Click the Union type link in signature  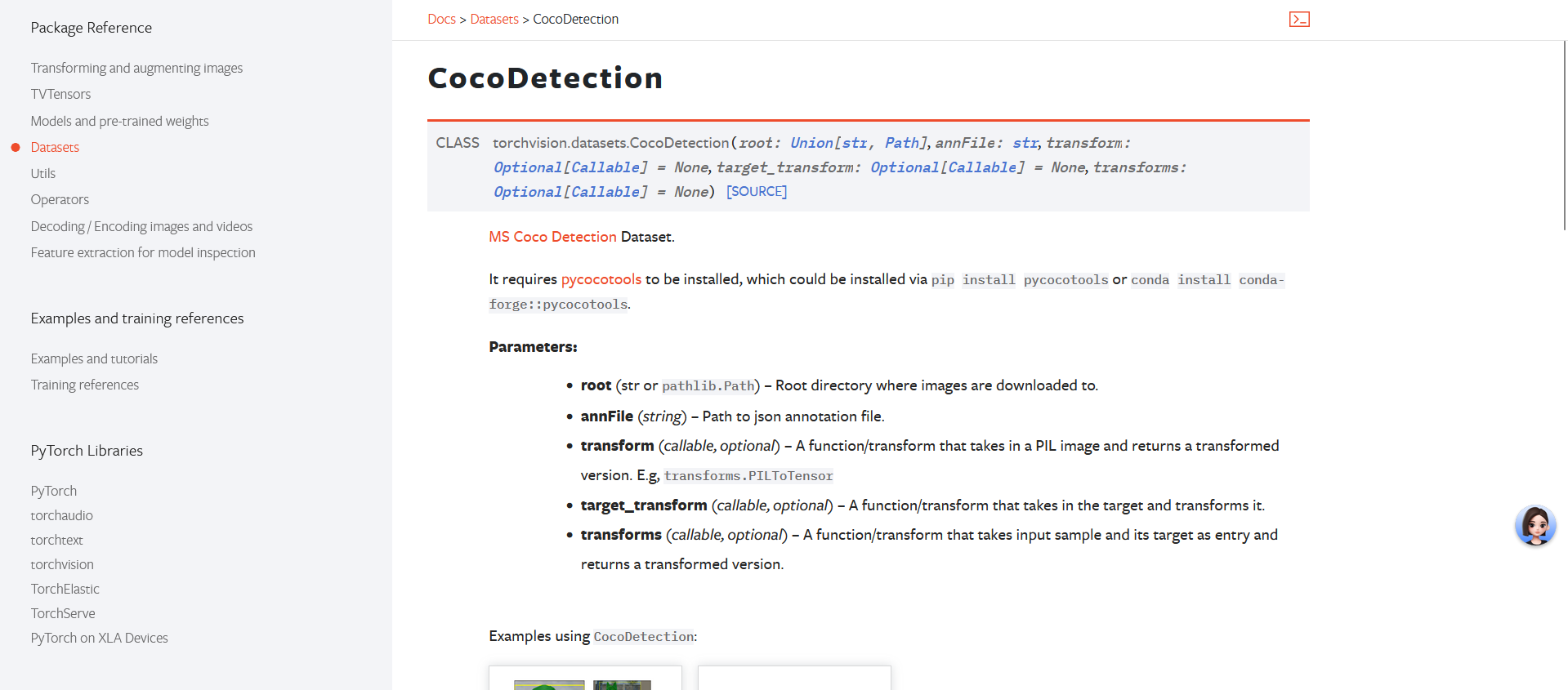tap(811, 143)
